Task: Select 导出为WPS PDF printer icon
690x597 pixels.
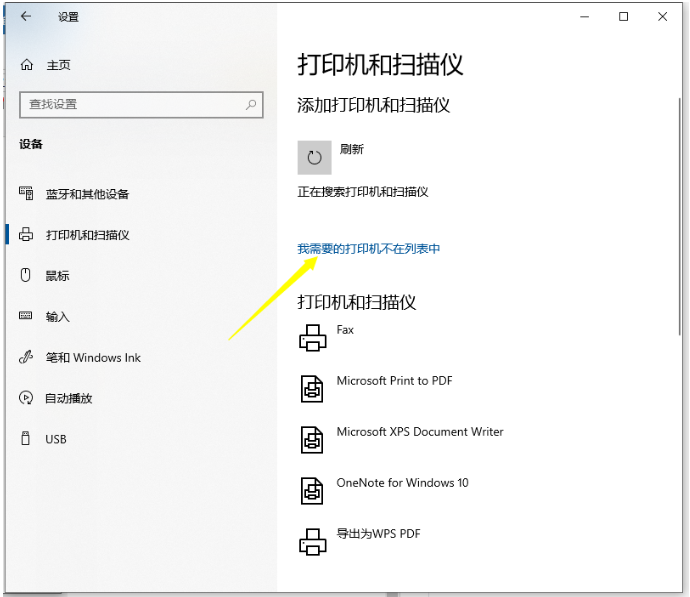Action: [x=313, y=541]
